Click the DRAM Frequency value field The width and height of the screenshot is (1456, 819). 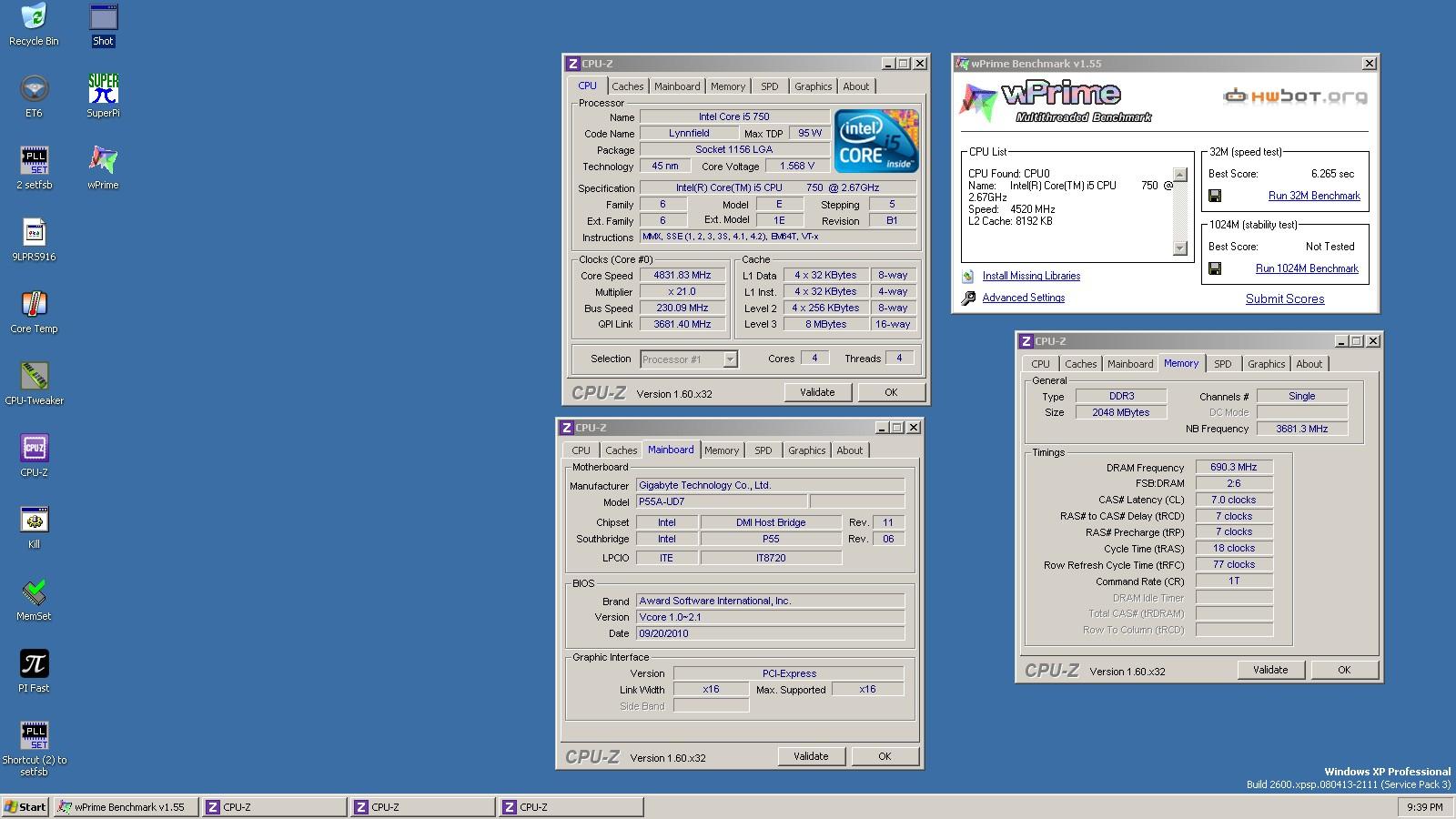pyautogui.click(x=1234, y=467)
